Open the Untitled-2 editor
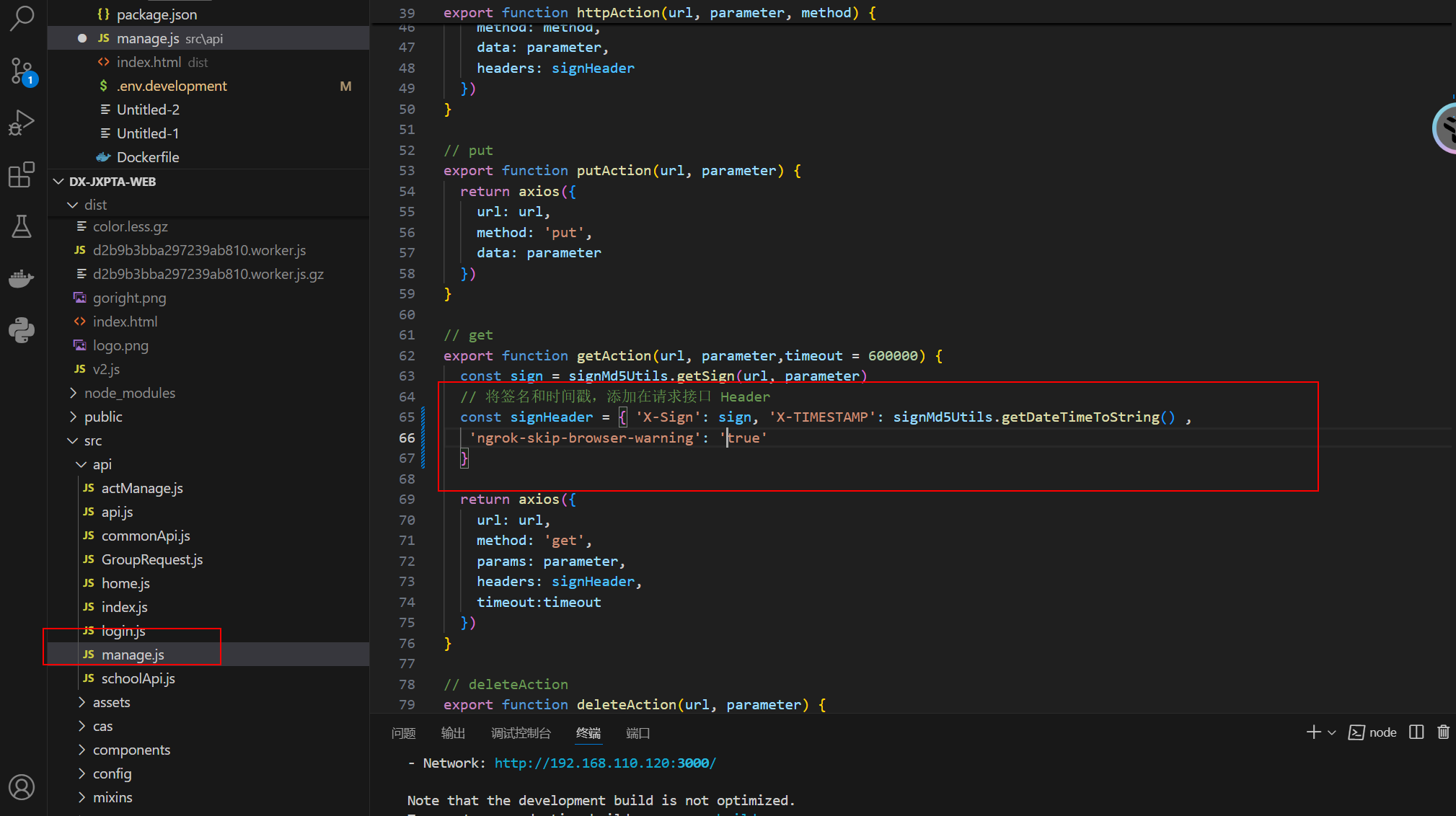Viewport: 1456px width, 816px height. point(208,110)
